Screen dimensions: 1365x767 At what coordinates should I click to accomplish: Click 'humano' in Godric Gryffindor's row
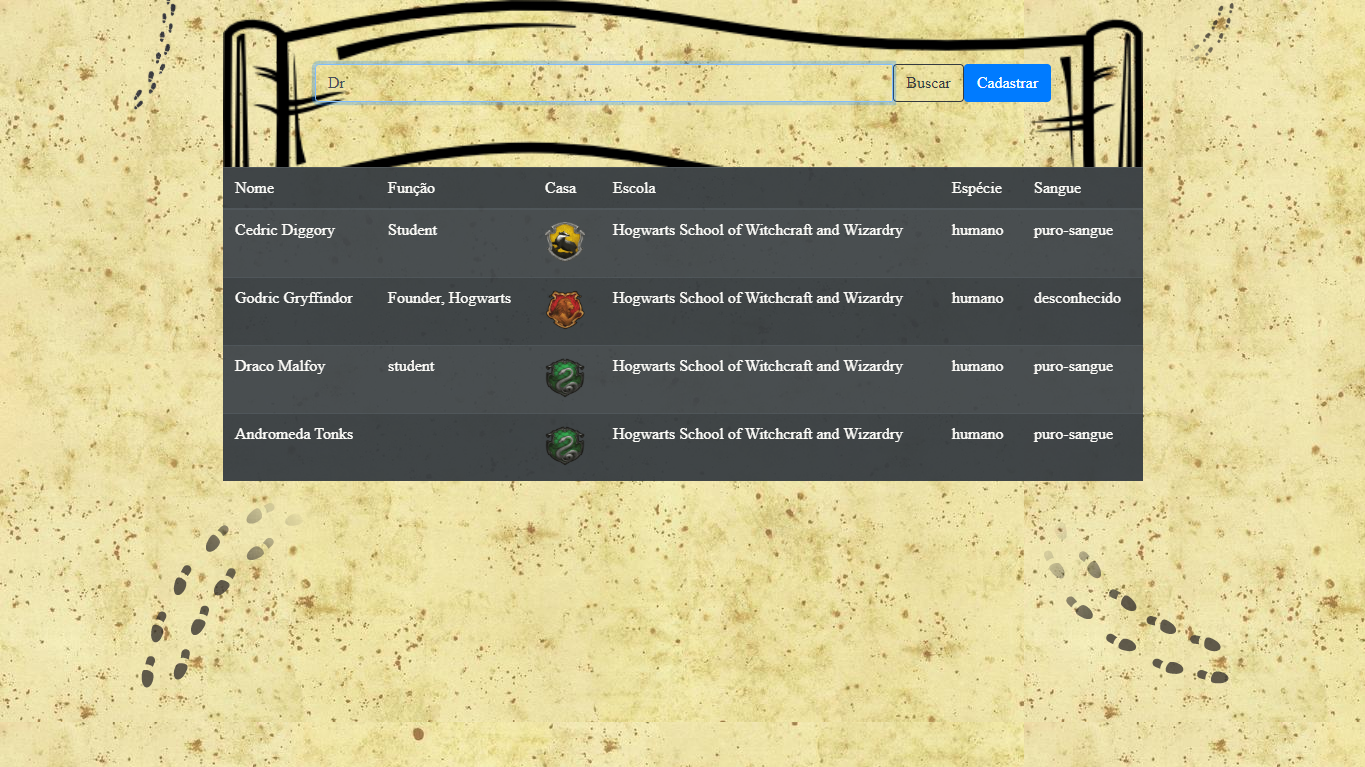click(x=977, y=298)
